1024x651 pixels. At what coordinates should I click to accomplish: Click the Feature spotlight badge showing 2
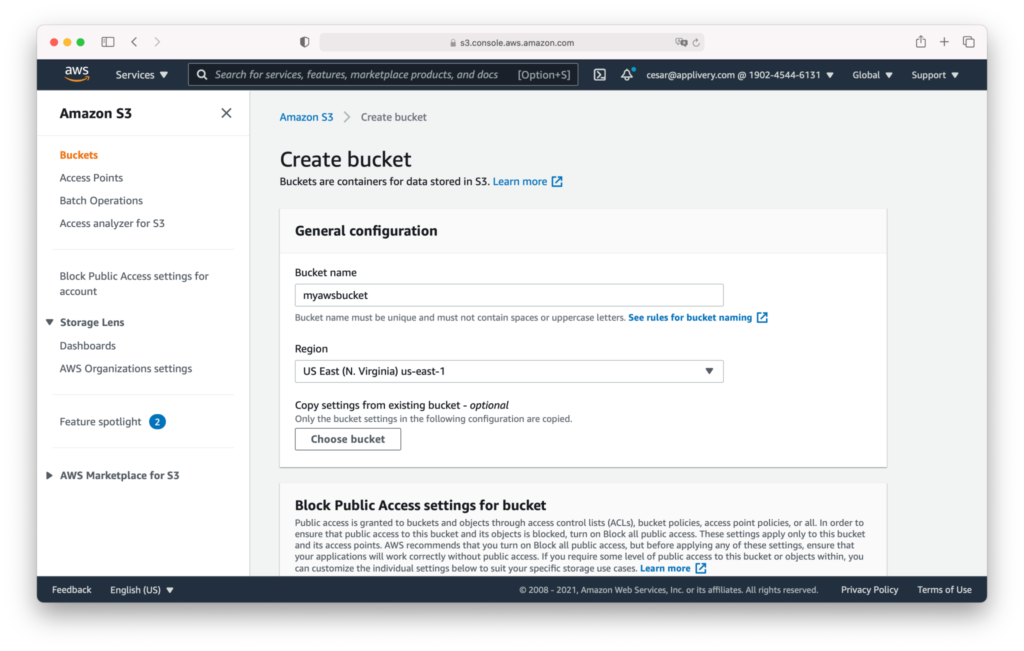(x=157, y=421)
